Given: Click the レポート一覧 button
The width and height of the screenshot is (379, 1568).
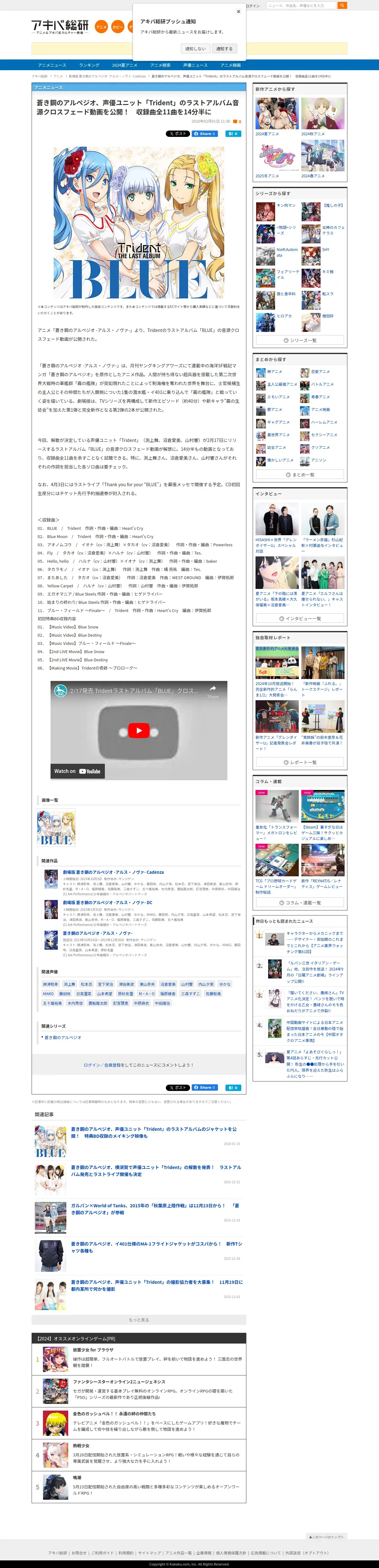Looking at the screenshot, I should [300, 762].
